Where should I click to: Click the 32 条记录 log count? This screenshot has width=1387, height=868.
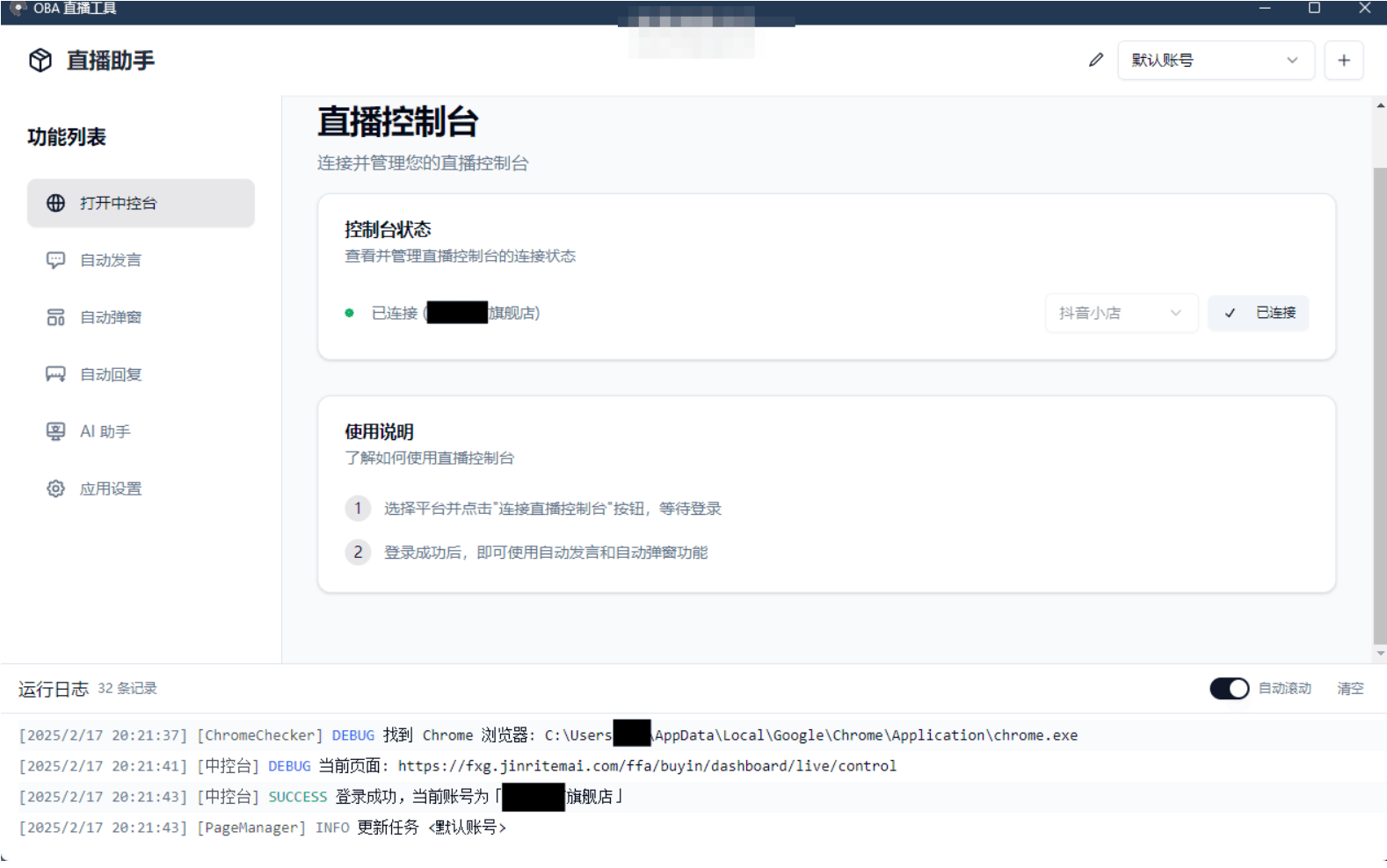(127, 689)
